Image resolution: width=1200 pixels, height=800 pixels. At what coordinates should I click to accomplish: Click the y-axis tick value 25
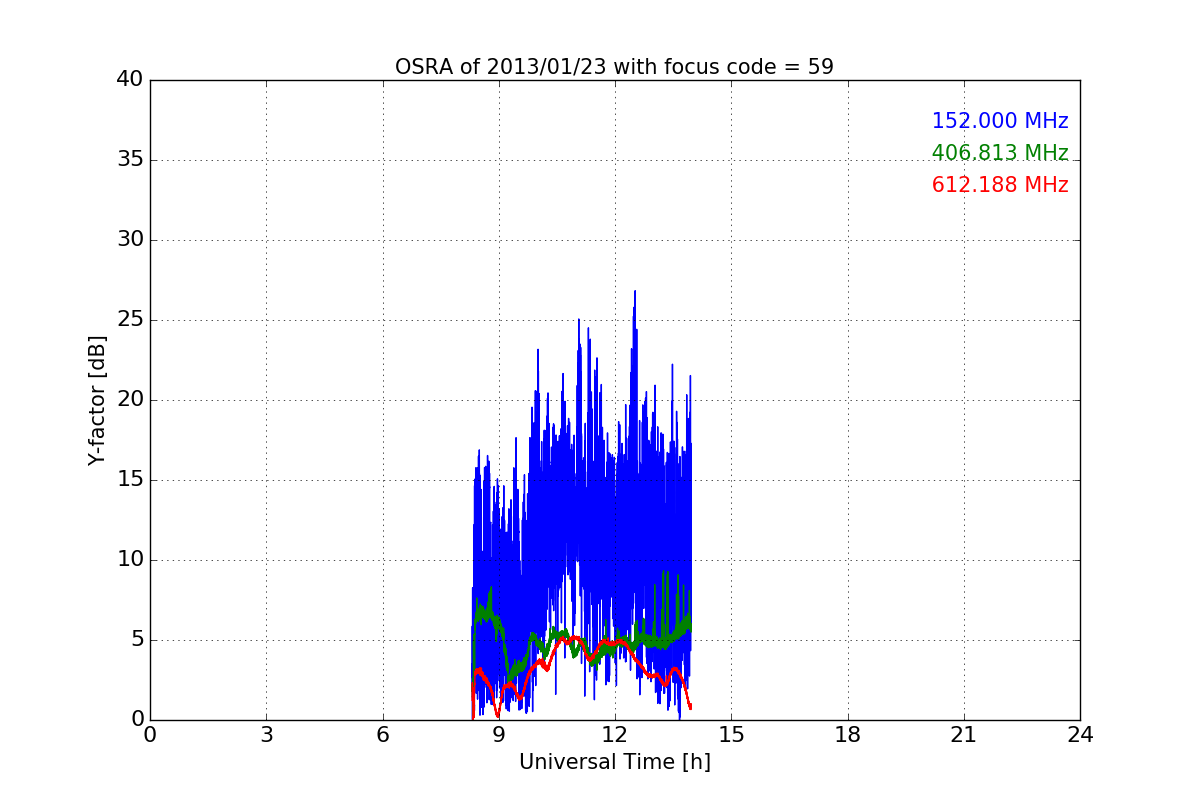[129, 320]
